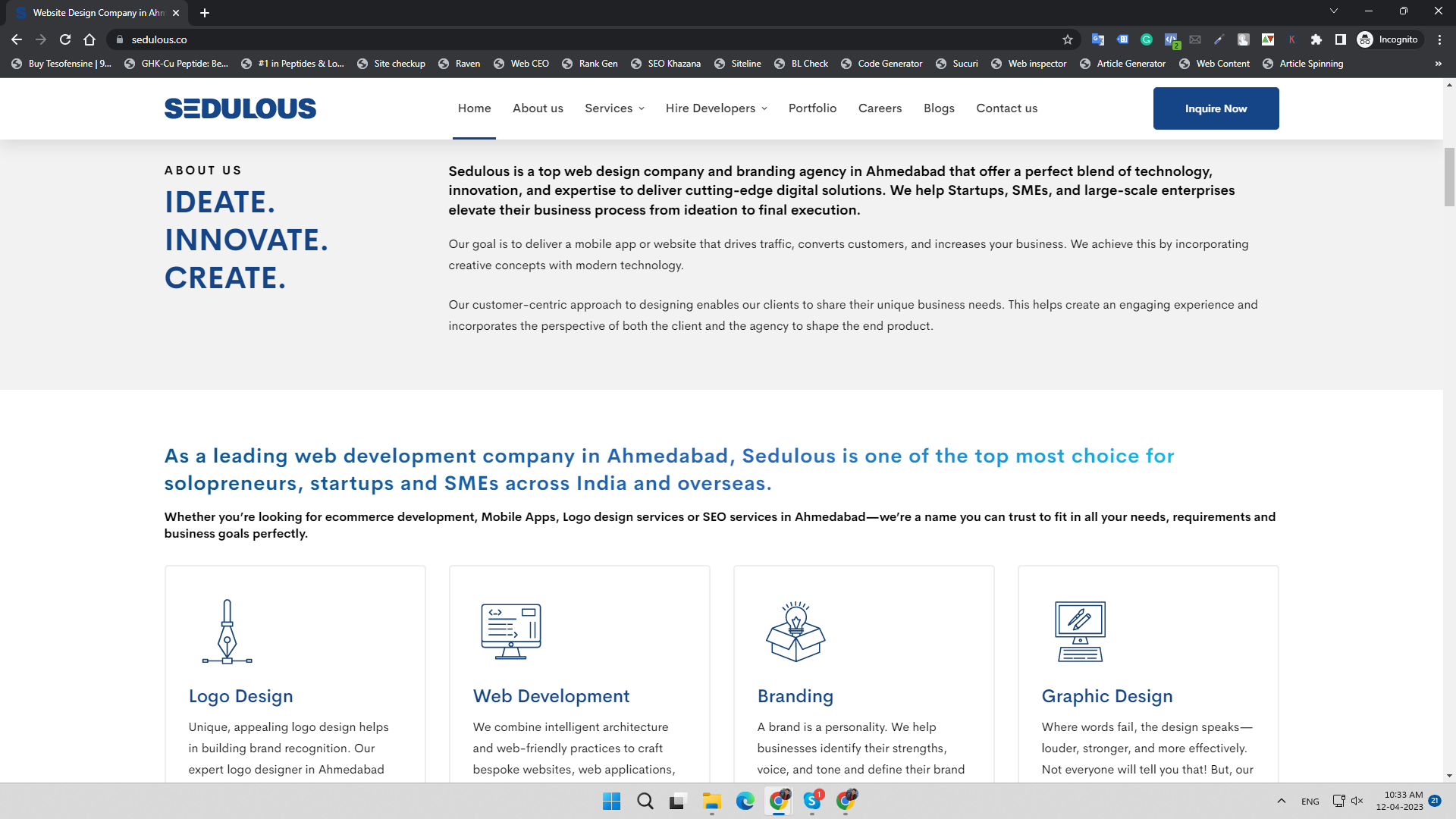Close the Website Design Company tab
Image resolution: width=1456 pixels, height=819 pixels.
(x=176, y=13)
